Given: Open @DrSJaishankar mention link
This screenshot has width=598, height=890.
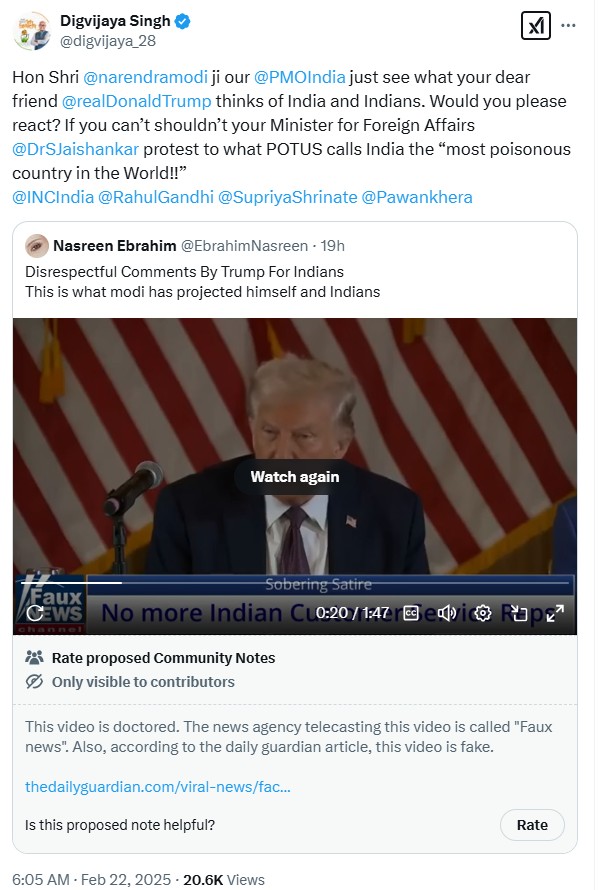Looking at the screenshot, I should click(75, 149).
